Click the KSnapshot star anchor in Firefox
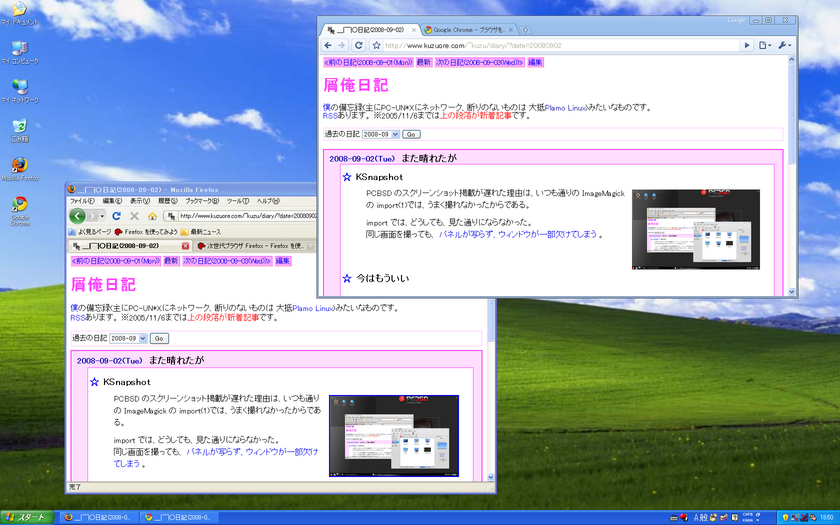The image size is (840, 525). point(94,382)
